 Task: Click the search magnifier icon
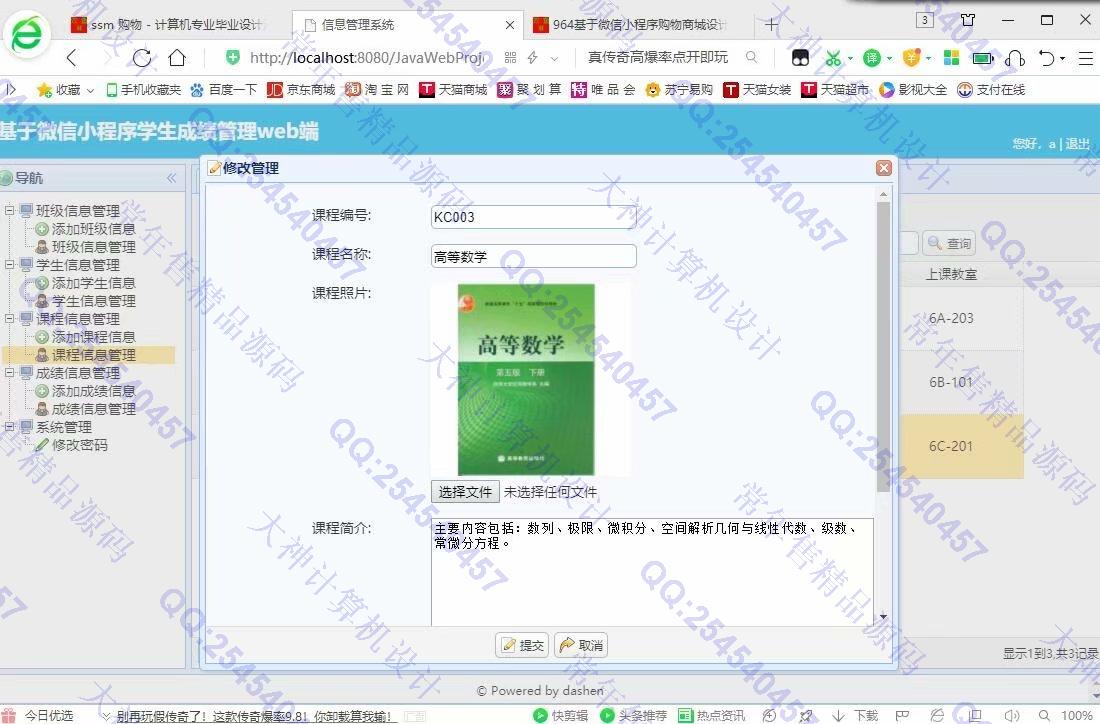tap(751, 57)
